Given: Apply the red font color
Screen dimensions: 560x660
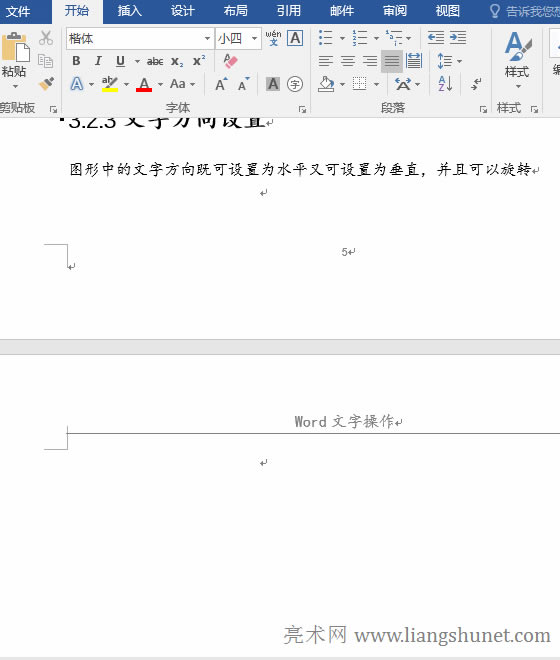Looking at the screenshot, I should [144, 84].
